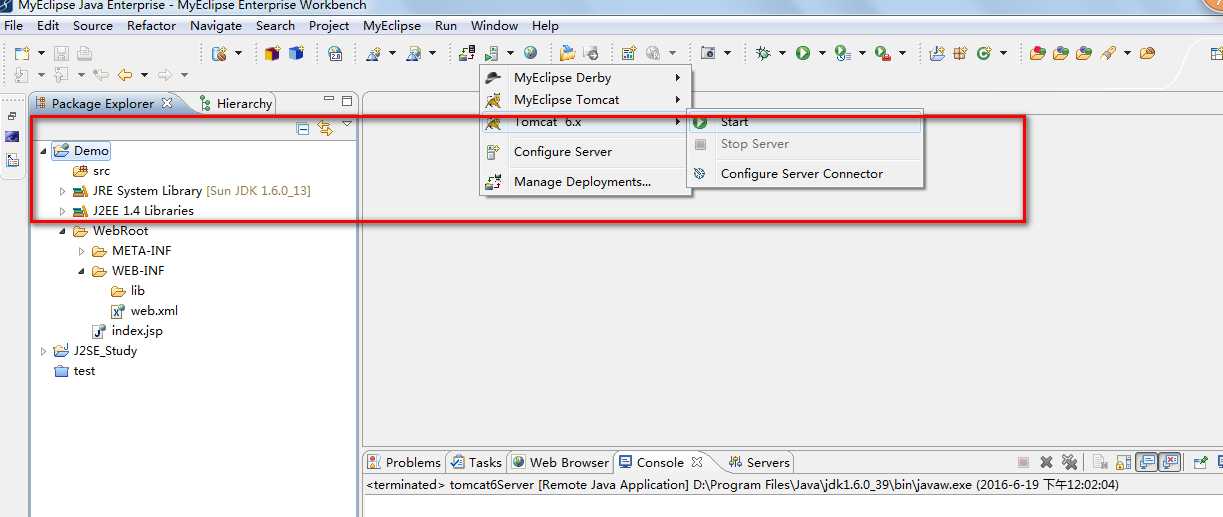Viewport: 1223px width, 517px height.
Task: Collapse the WebRoot folder node
Action: point(62,231)
